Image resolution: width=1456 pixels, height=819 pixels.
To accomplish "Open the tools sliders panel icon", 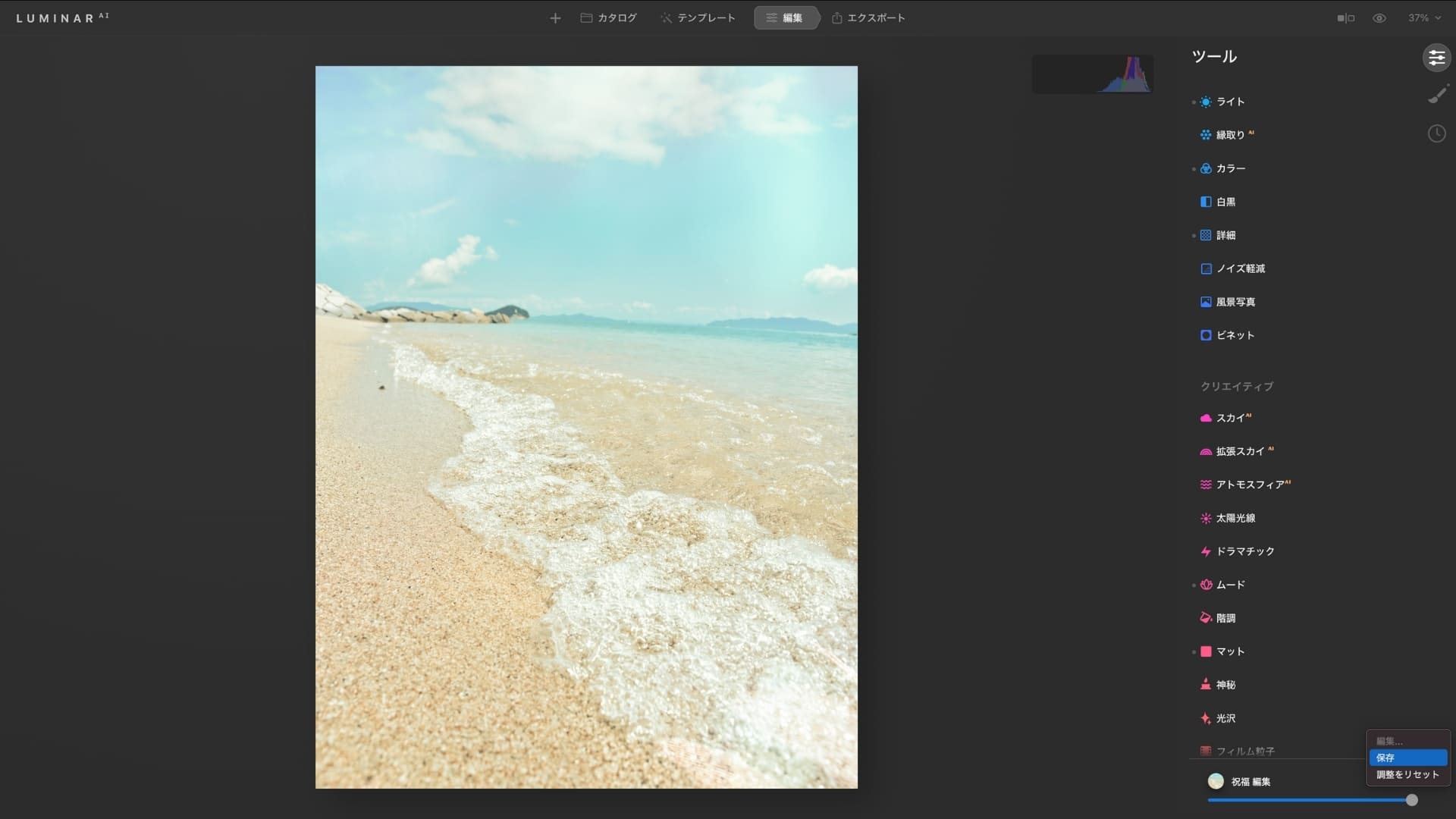I will coord(1436,58).
